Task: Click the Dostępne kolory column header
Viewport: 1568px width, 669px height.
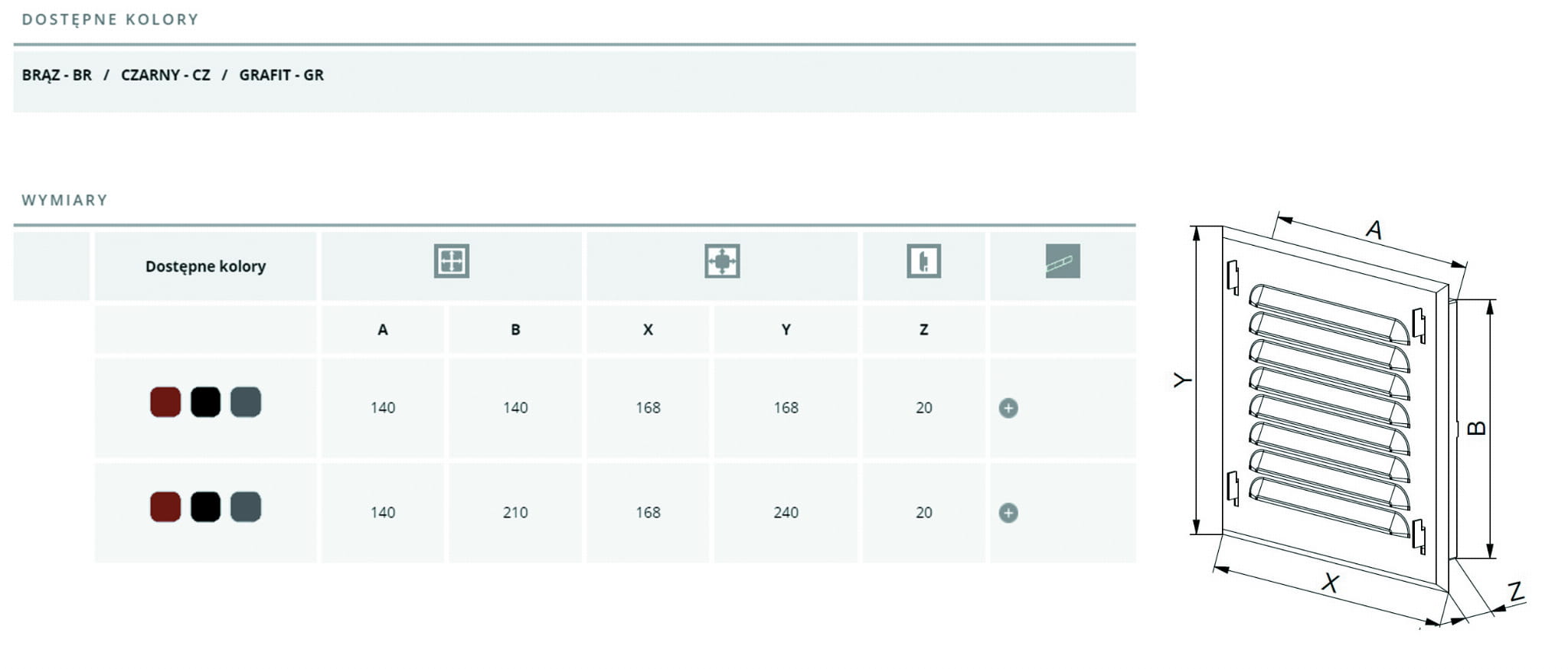Action: pyautogui.click(x=205, y=266)
